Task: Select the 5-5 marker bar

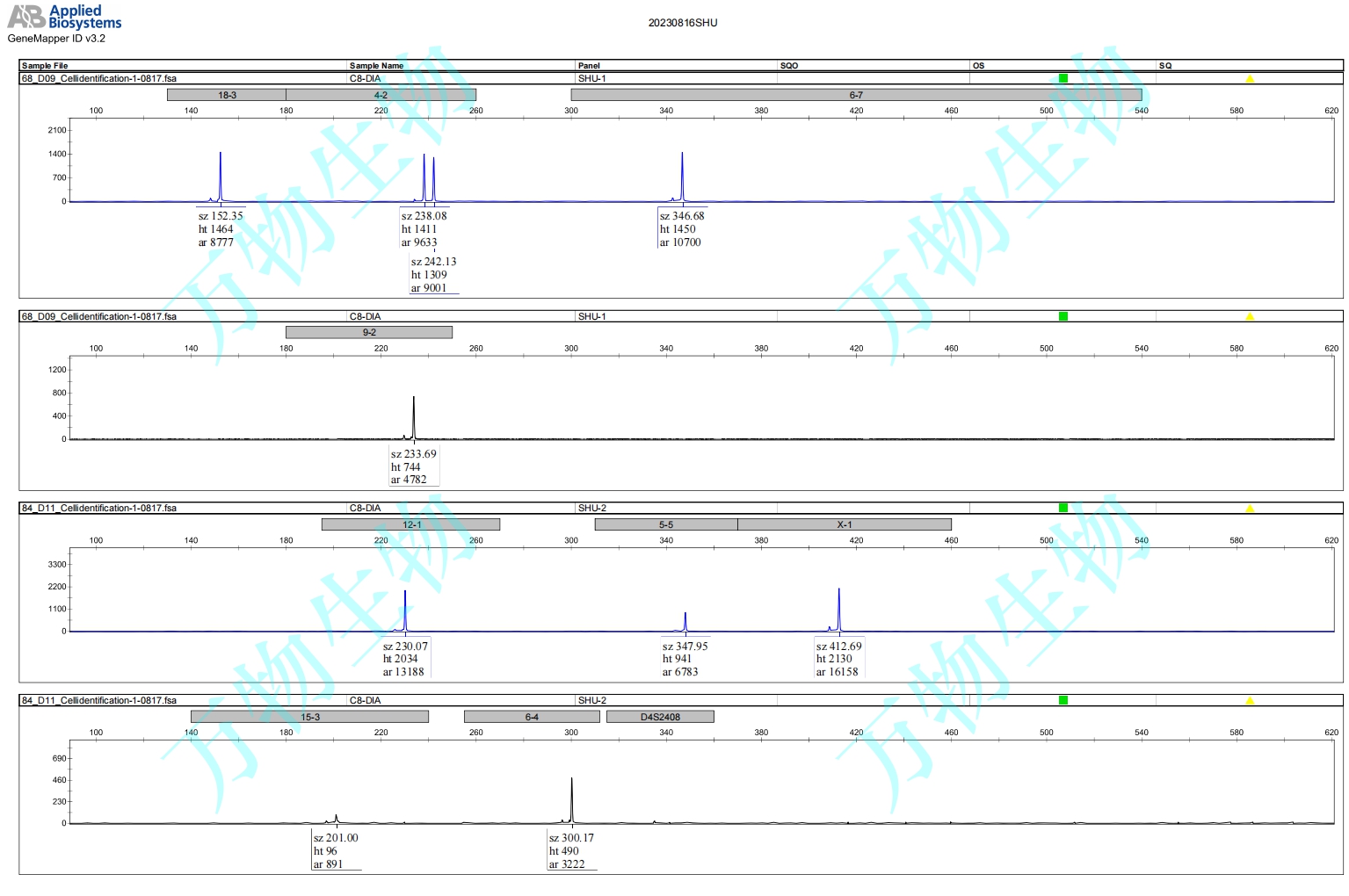Action: [665, 524]
